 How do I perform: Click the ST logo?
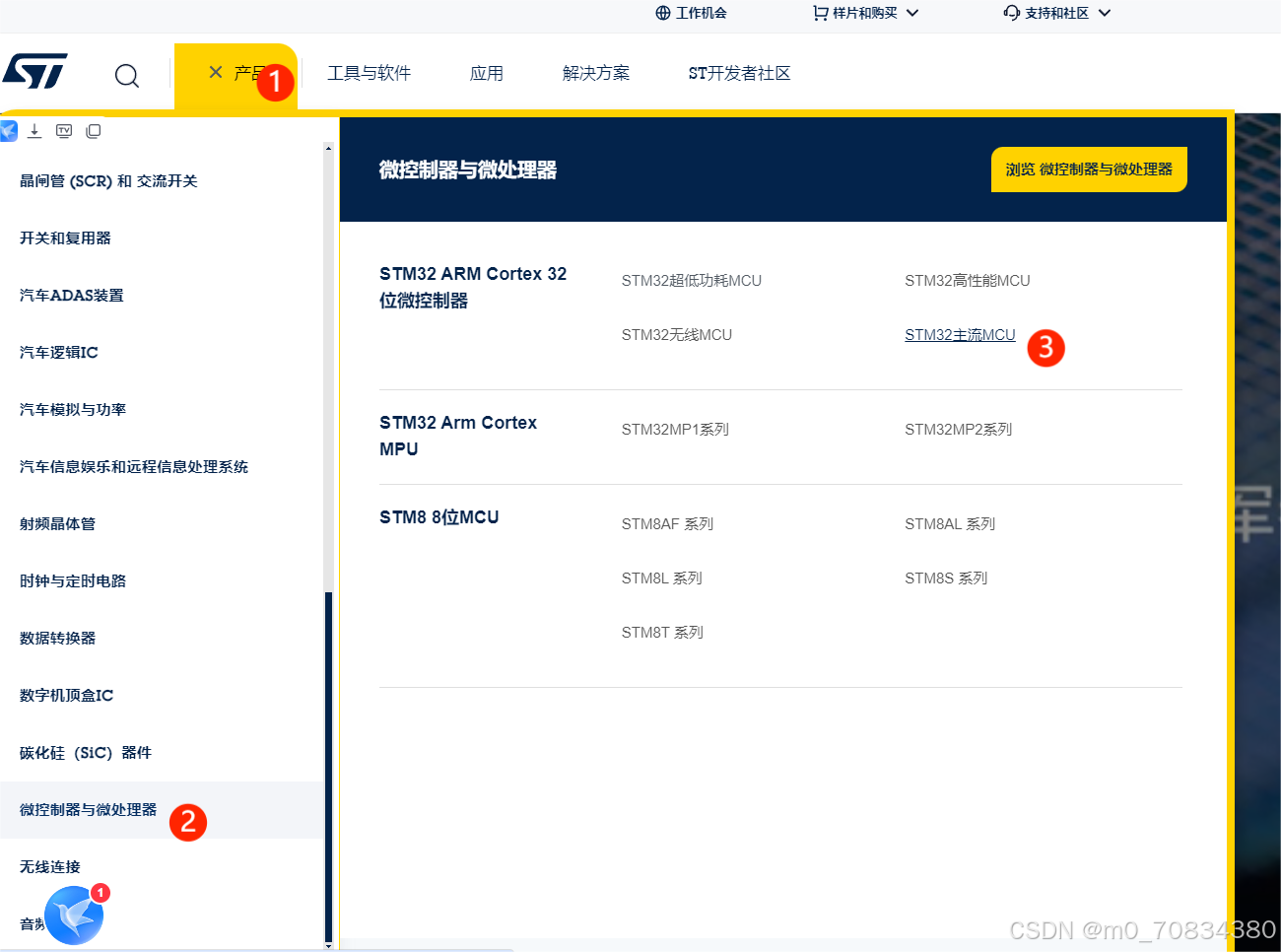coord(36,71)
